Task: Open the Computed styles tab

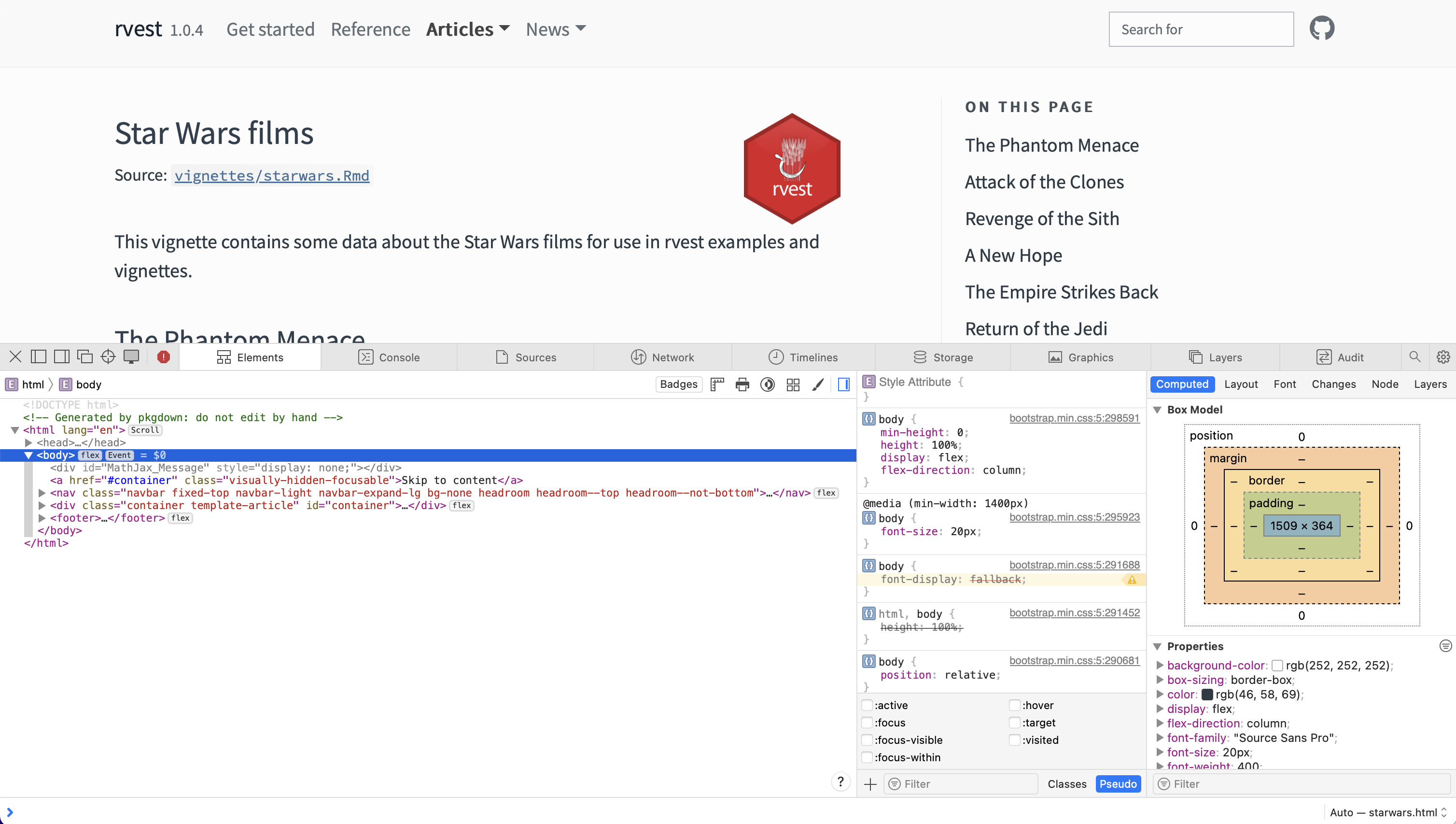Action: (1182, 384)
